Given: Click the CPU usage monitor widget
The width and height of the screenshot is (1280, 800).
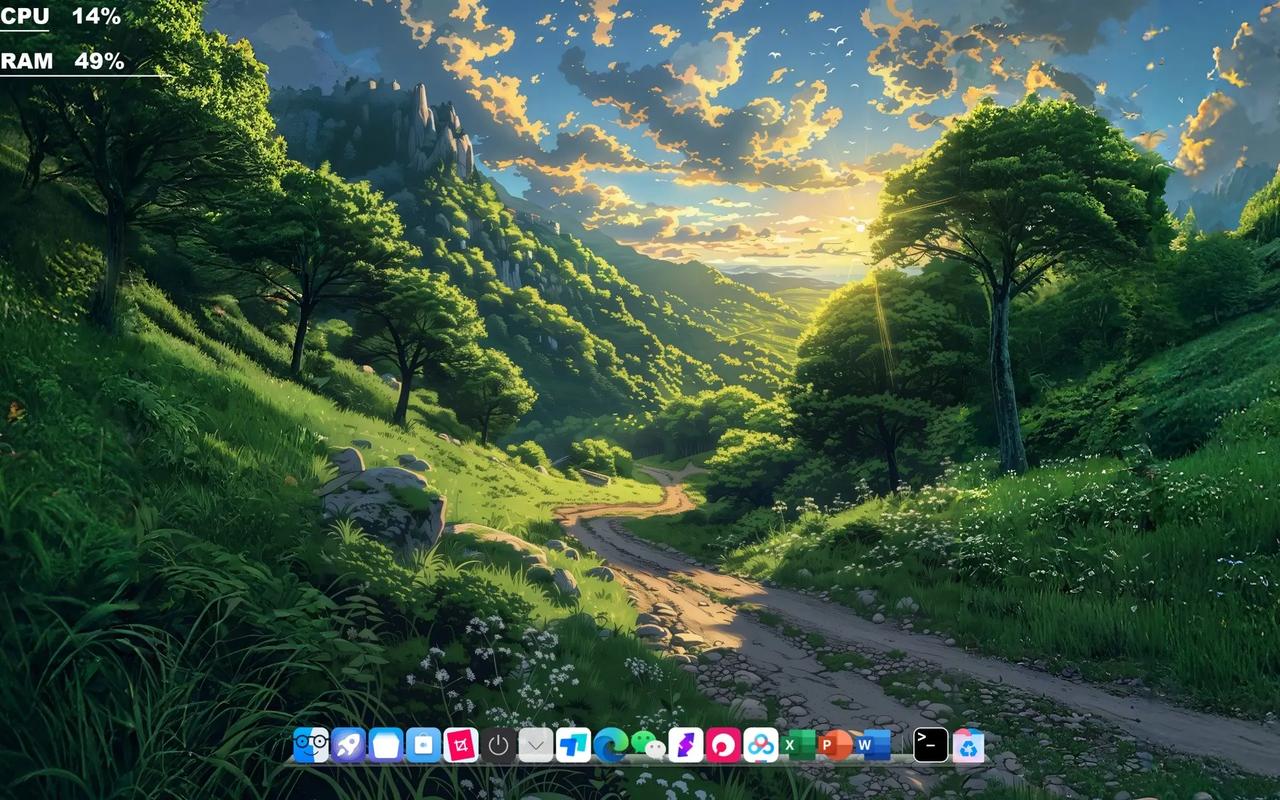Looking at the screenshot, I should [x=62, y=16].
